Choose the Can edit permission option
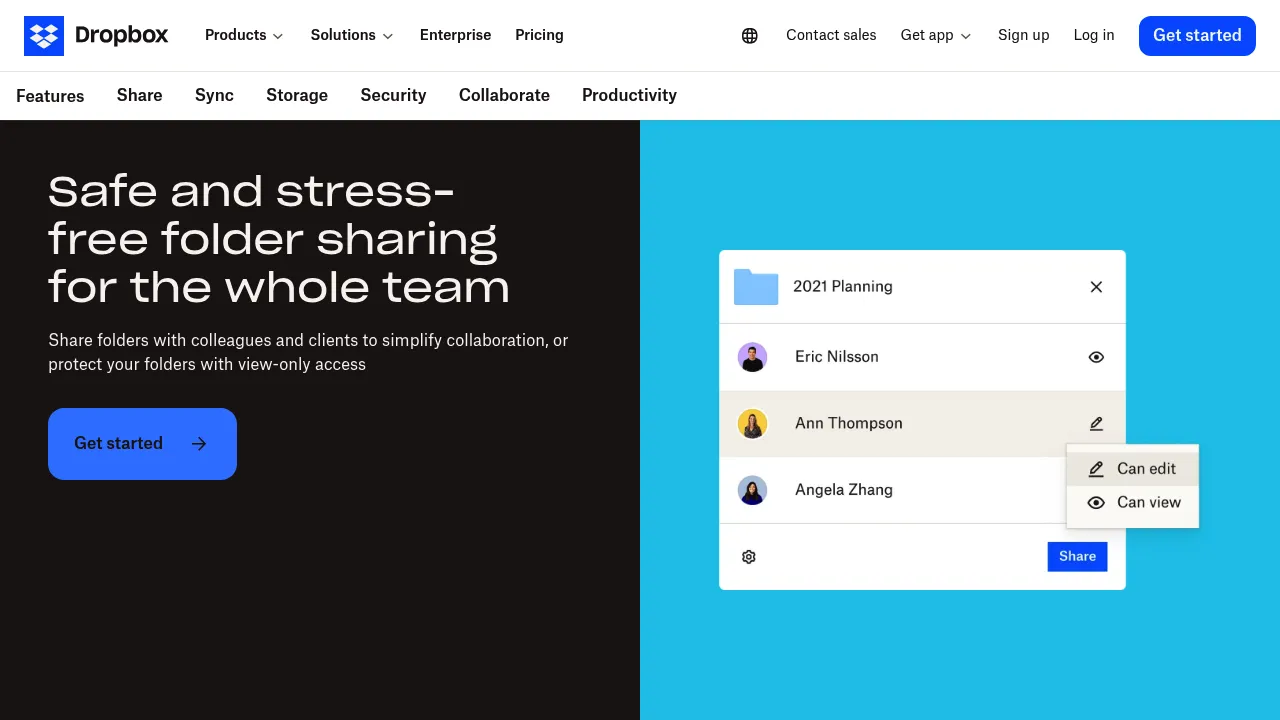This screenshot has width=1280, height=720. pyautogui.click(x=1132, y=469)
